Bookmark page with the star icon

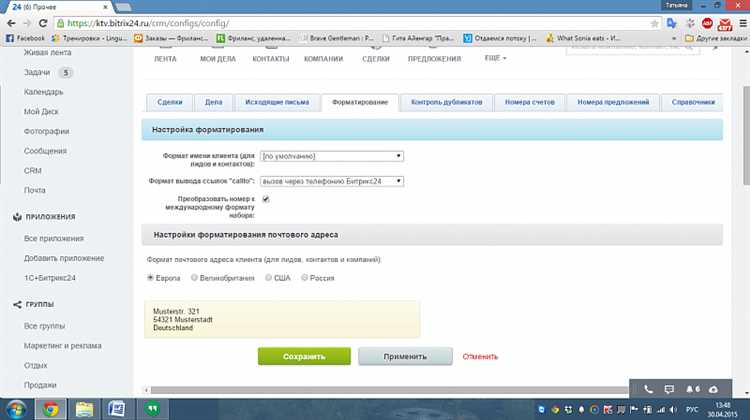click(x=654, y=23)
